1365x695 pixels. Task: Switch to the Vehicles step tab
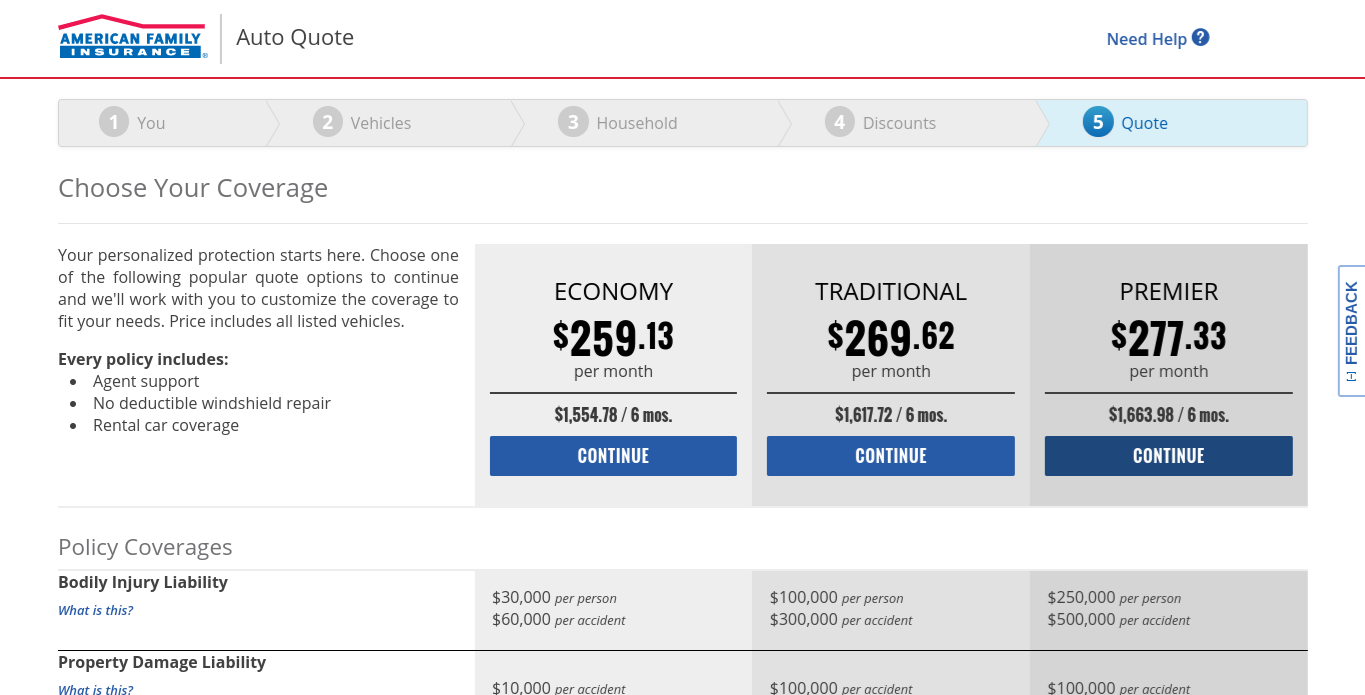point(382,122)
